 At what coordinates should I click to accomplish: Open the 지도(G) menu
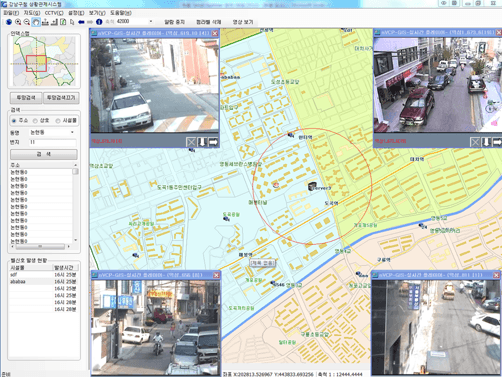[x=32, y=13]
